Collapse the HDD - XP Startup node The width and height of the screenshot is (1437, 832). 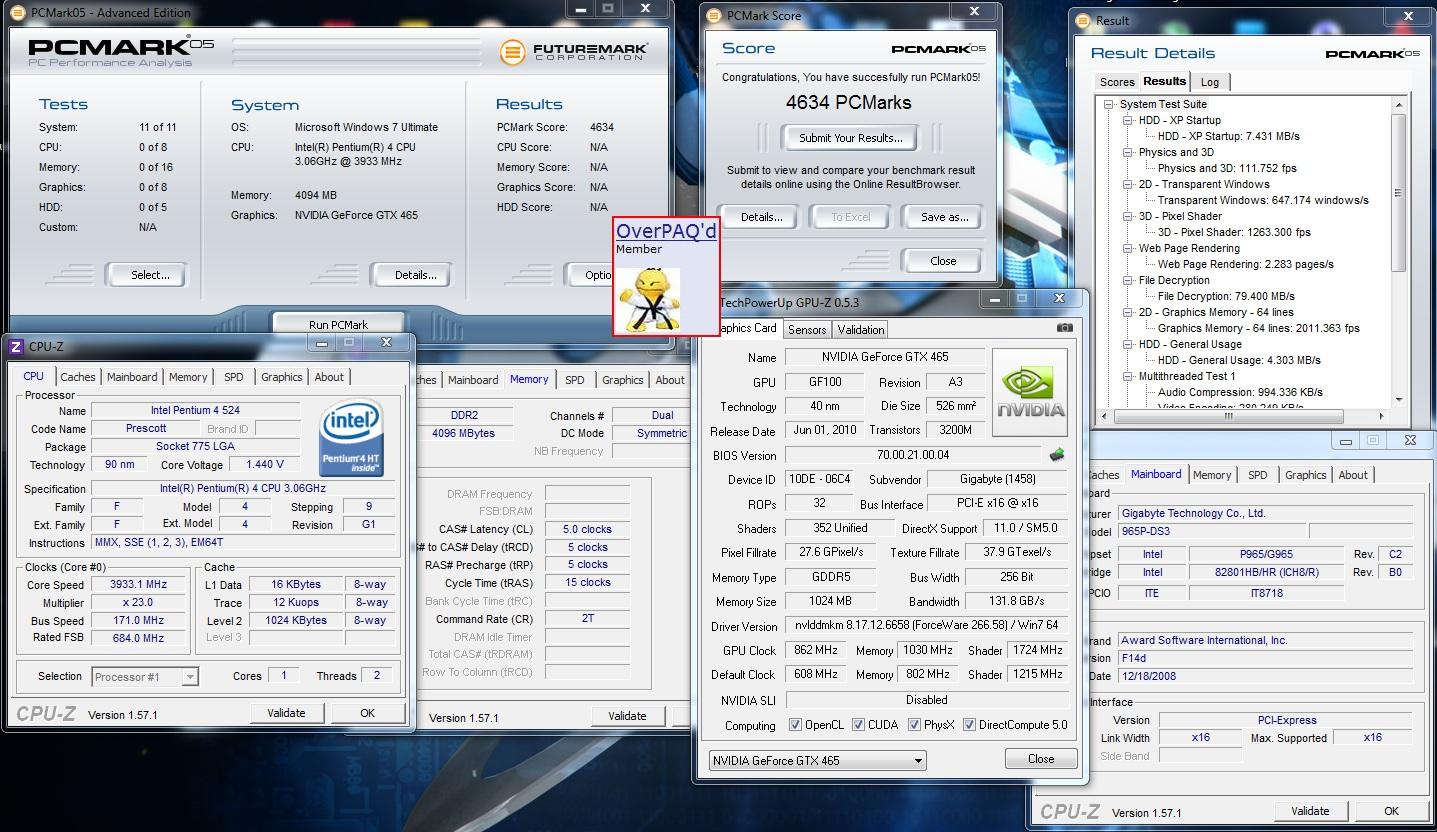tap(1128, 120)
